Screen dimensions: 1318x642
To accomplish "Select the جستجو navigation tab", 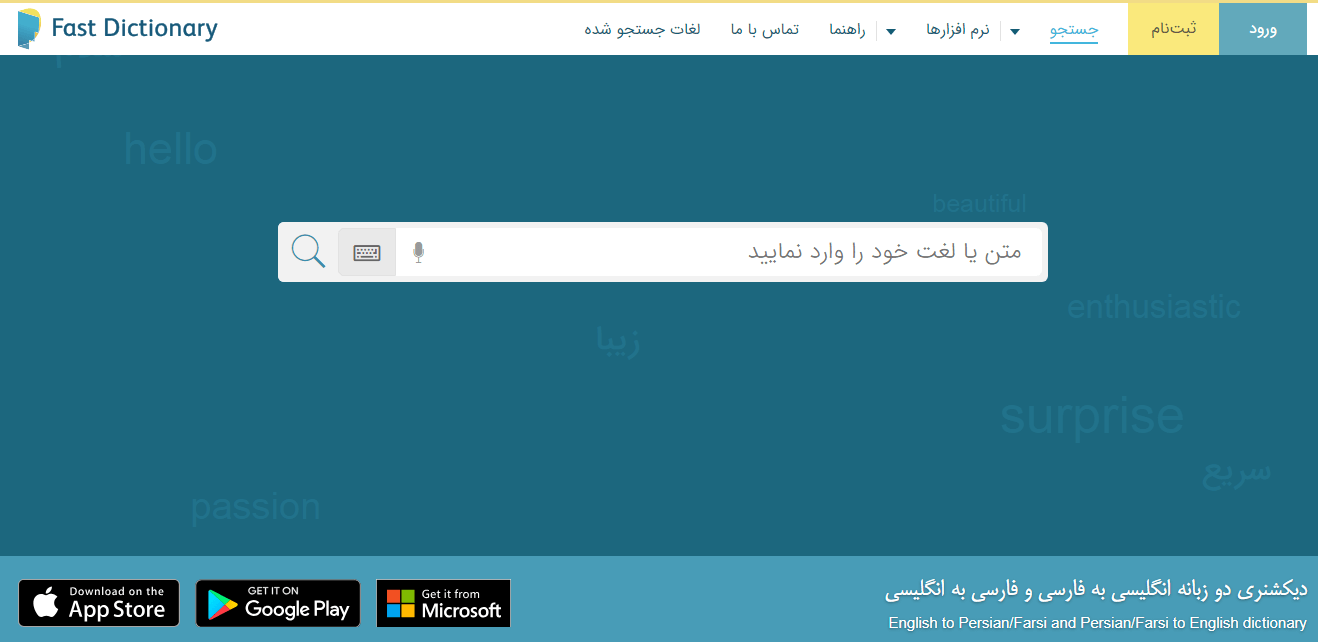I will [1074, 30].
